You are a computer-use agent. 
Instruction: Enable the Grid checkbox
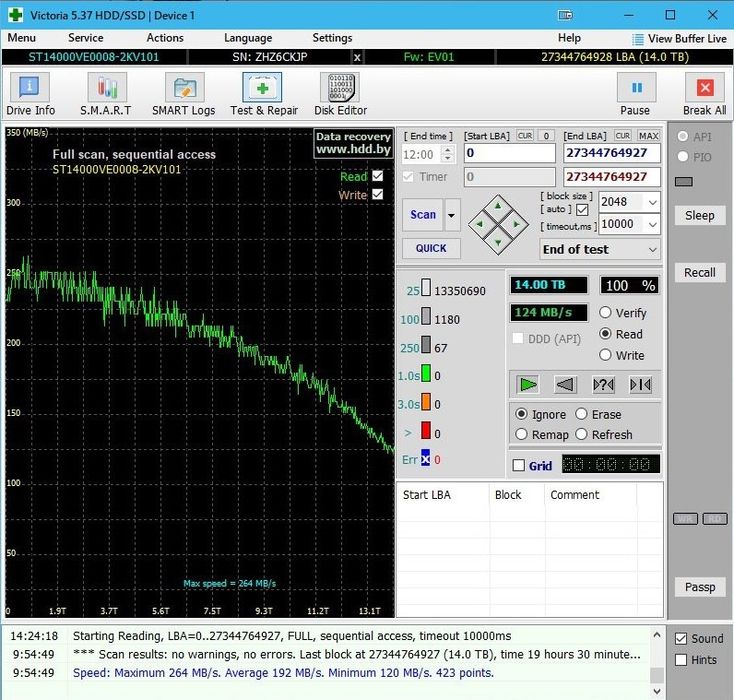pyautogui.click(x=518, y=465)
